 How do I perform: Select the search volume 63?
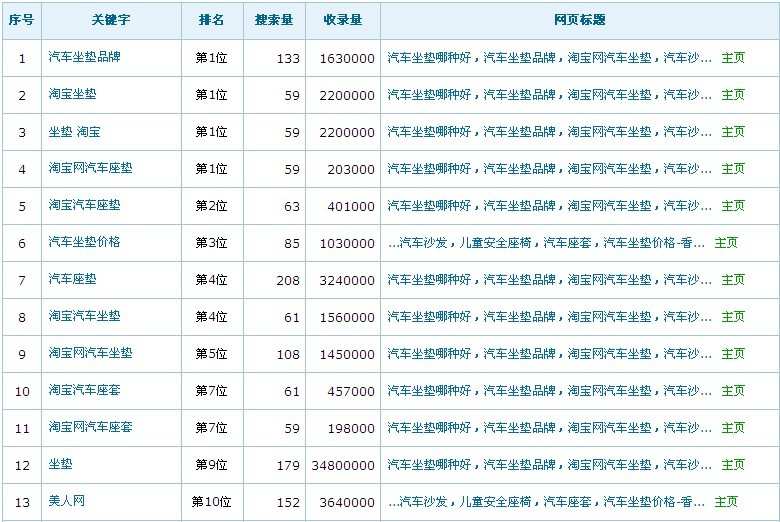click(292, 207)
